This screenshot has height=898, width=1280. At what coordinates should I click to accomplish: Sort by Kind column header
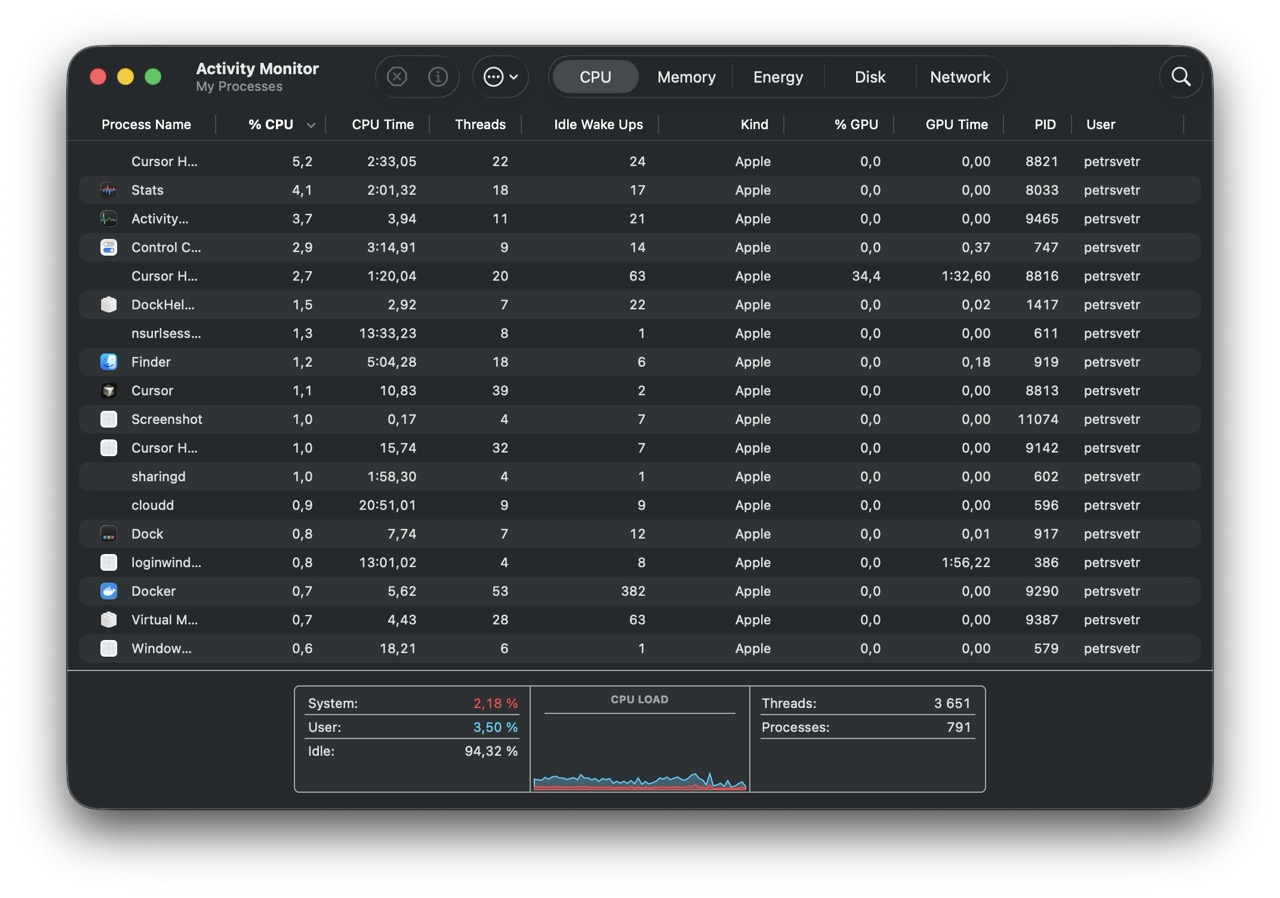754,125
